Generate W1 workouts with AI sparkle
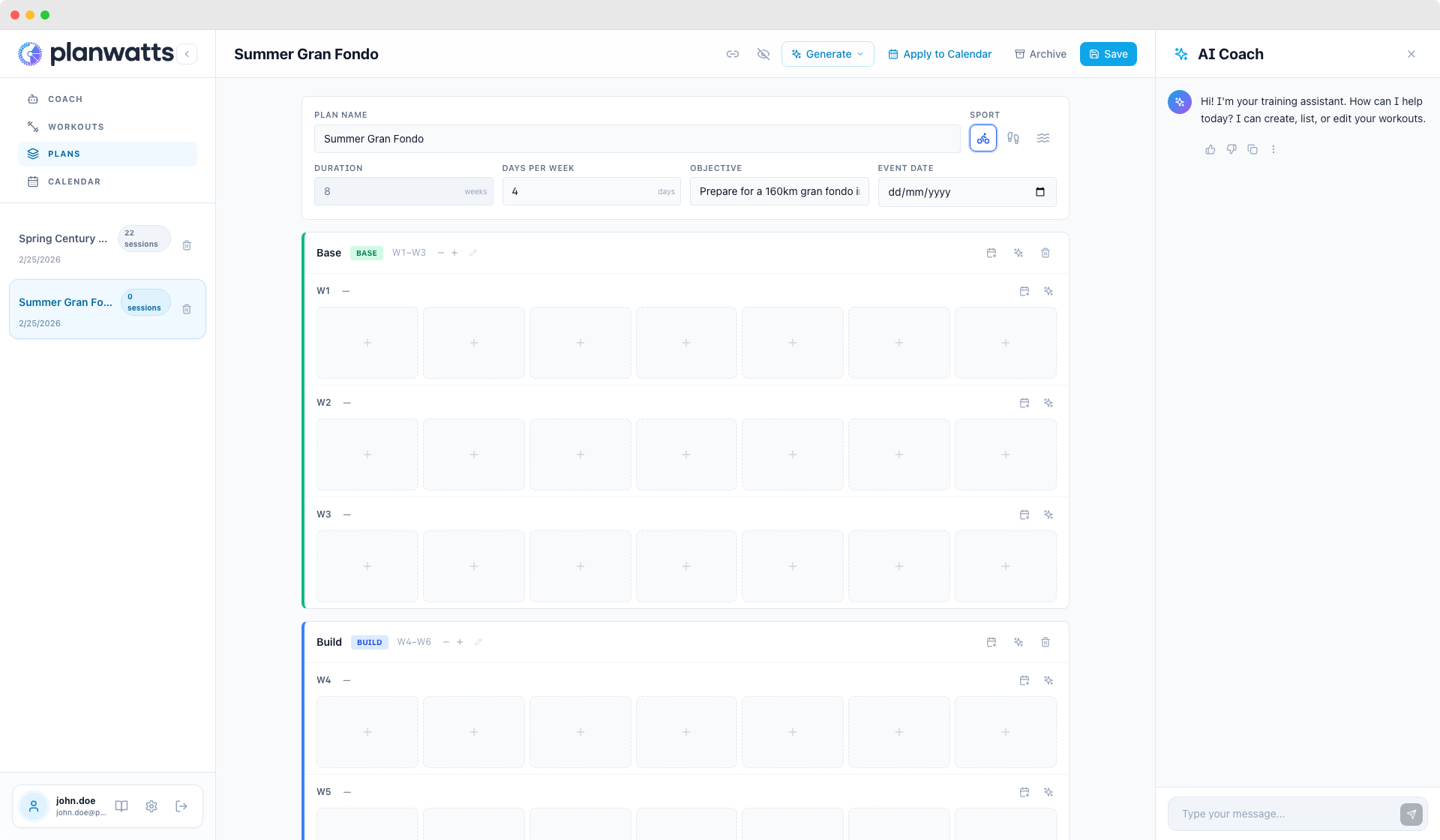 (x=1048, y=291)
